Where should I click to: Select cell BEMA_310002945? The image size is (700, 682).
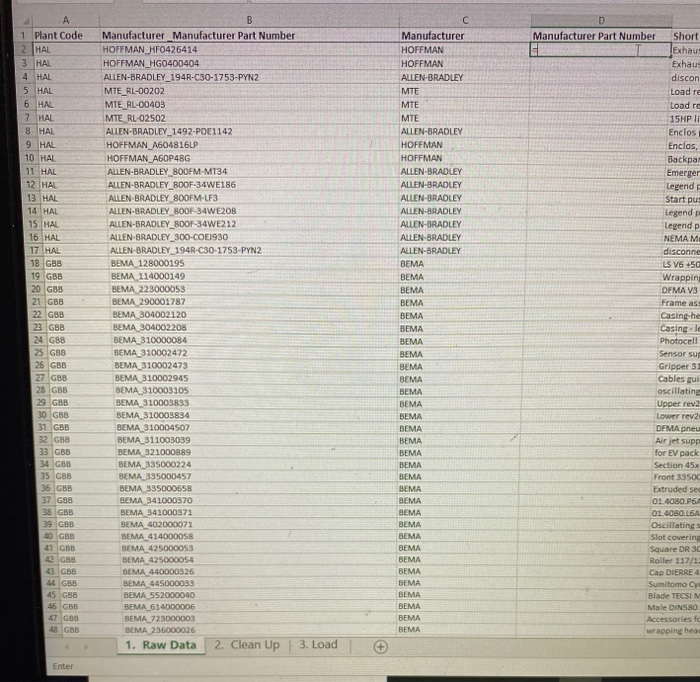click(256, 378)
